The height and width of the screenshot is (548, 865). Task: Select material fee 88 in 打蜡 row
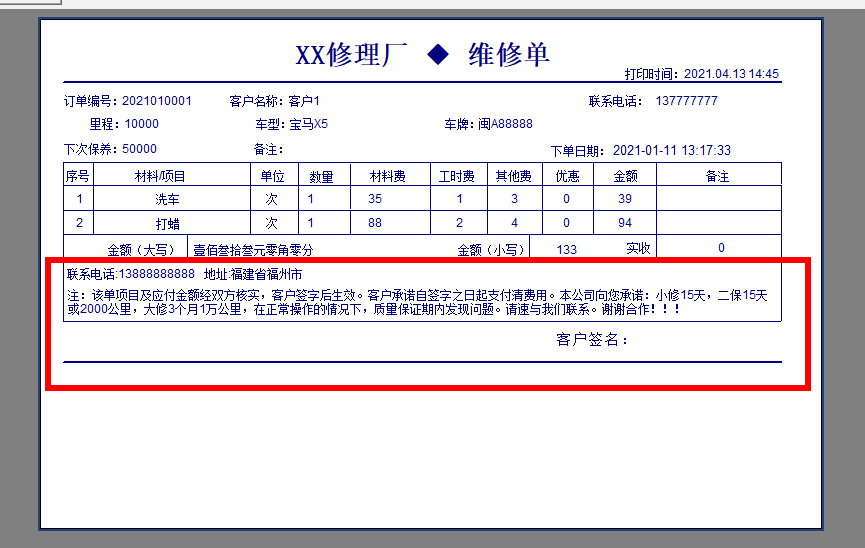coord(375,223)
